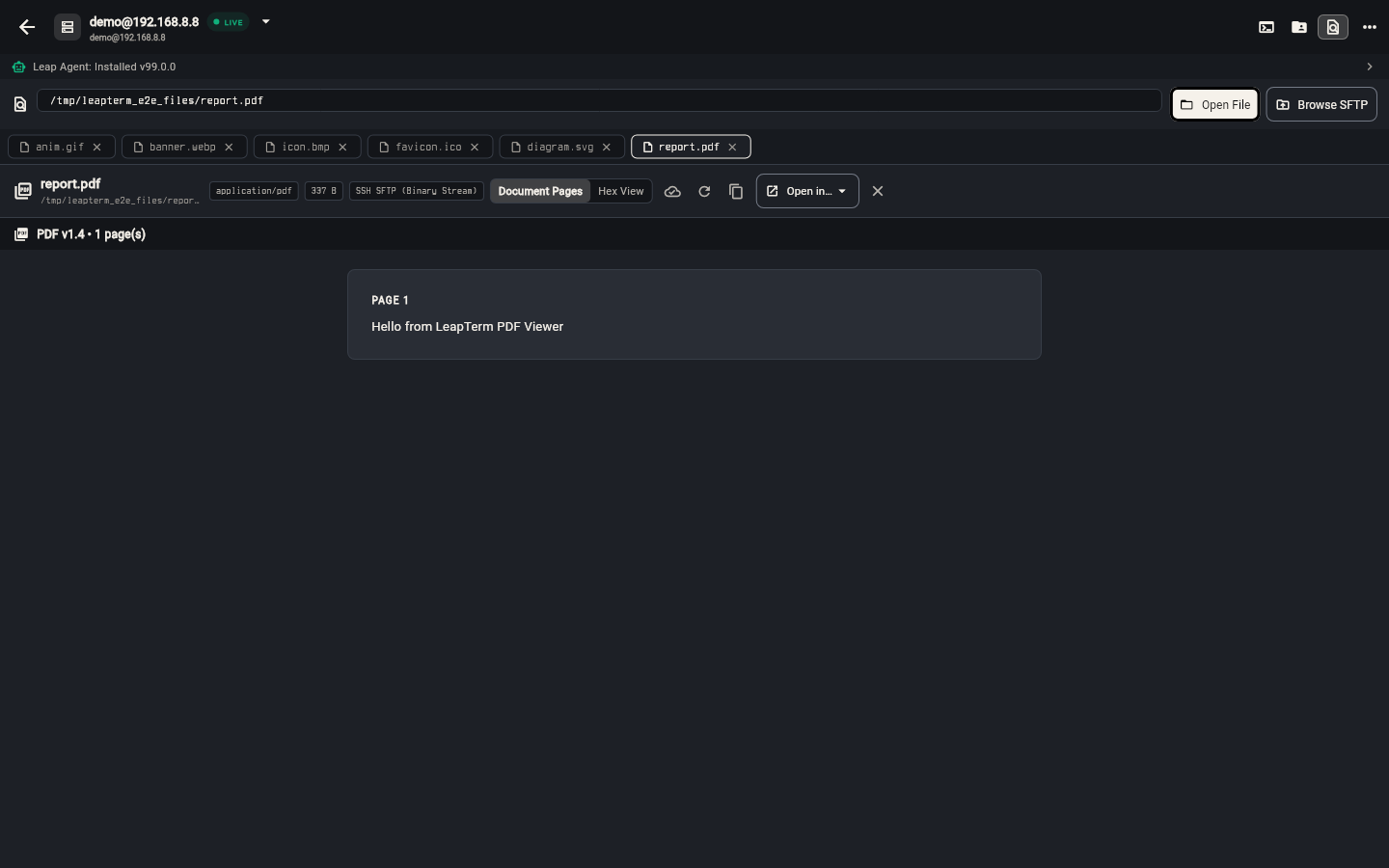Image resolution: width=1389 pixels, height=868 pixels.
Task: Close the report.pdf viewer with X icon
Action: tap(878, 191)
